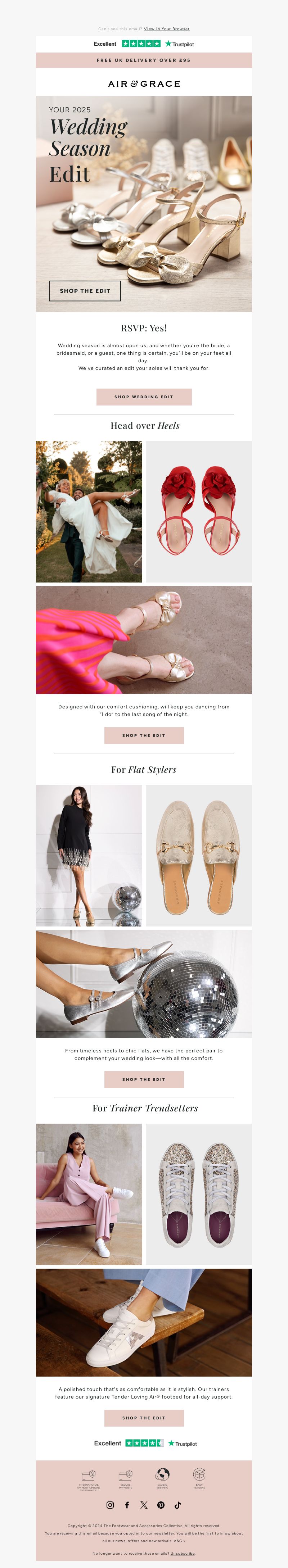Image resolution: width=288 pixels, height=1568 pixels.
Task: Click the Secure Payments icon
Action: [125, 1475]
